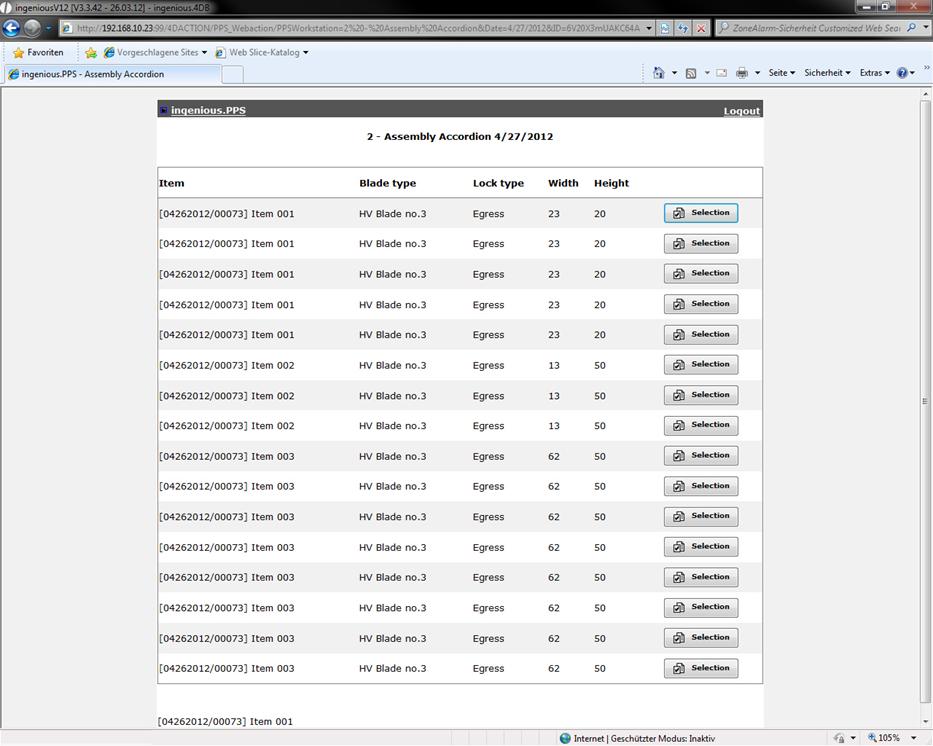Click the browser Back arrow button
933x746 pixels.
point(12,28)
